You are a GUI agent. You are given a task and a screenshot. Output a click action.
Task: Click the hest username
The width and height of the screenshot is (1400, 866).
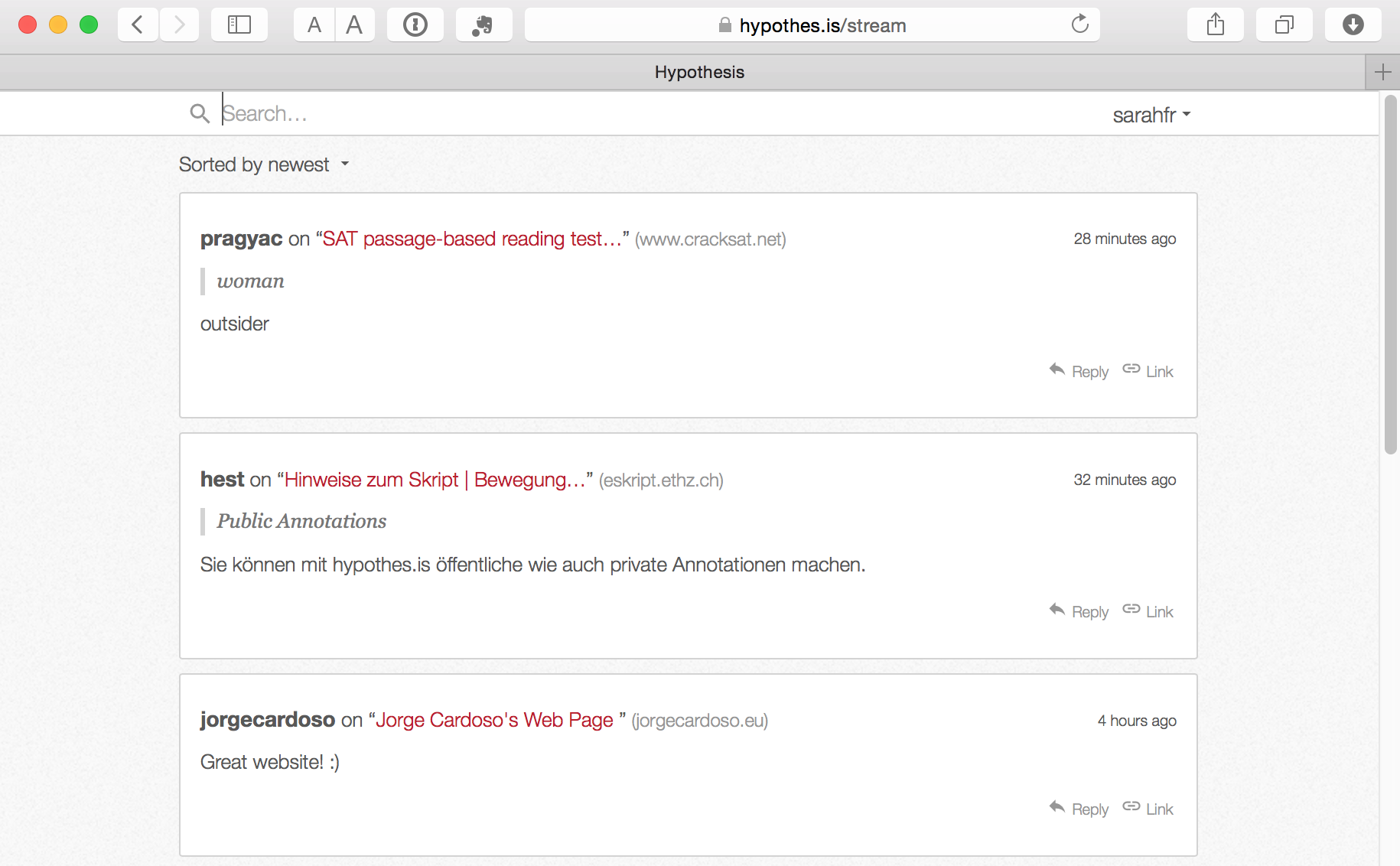coord(222,480)
